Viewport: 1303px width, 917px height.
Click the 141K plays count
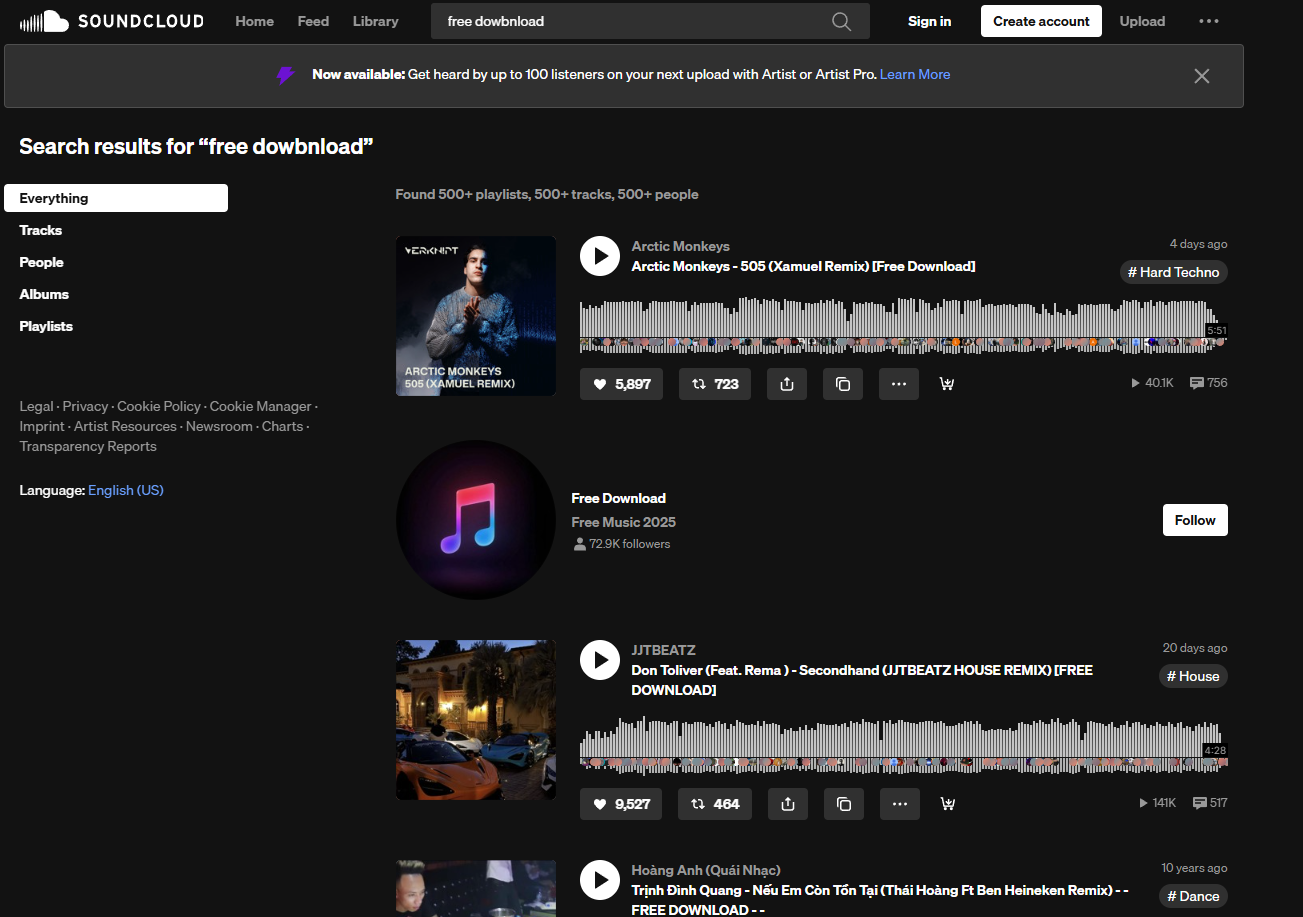click(x=1158, y=803)
